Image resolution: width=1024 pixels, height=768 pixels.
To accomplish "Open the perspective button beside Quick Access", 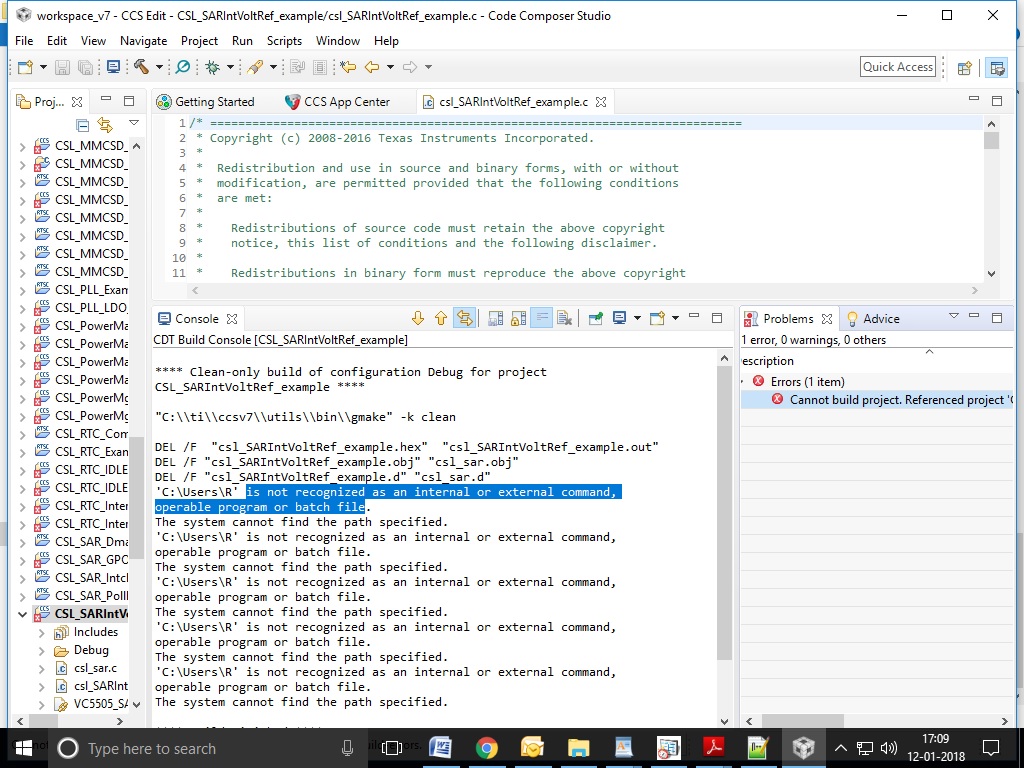I will pos(965,68).
